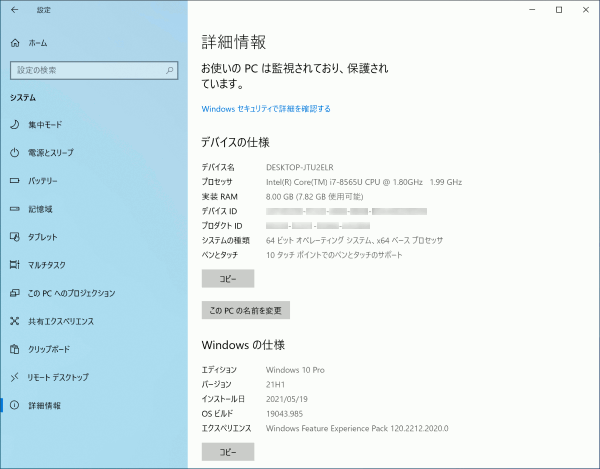The height and width of the screenshot is (469, 600).
Task: Open Focus Assist (集中モード) via its moon icon
Action: click(x=15, y=125)
